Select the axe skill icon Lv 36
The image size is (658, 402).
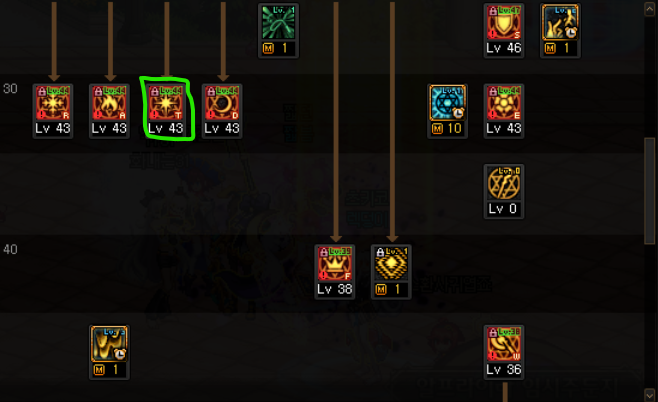(x=504, y=345)
